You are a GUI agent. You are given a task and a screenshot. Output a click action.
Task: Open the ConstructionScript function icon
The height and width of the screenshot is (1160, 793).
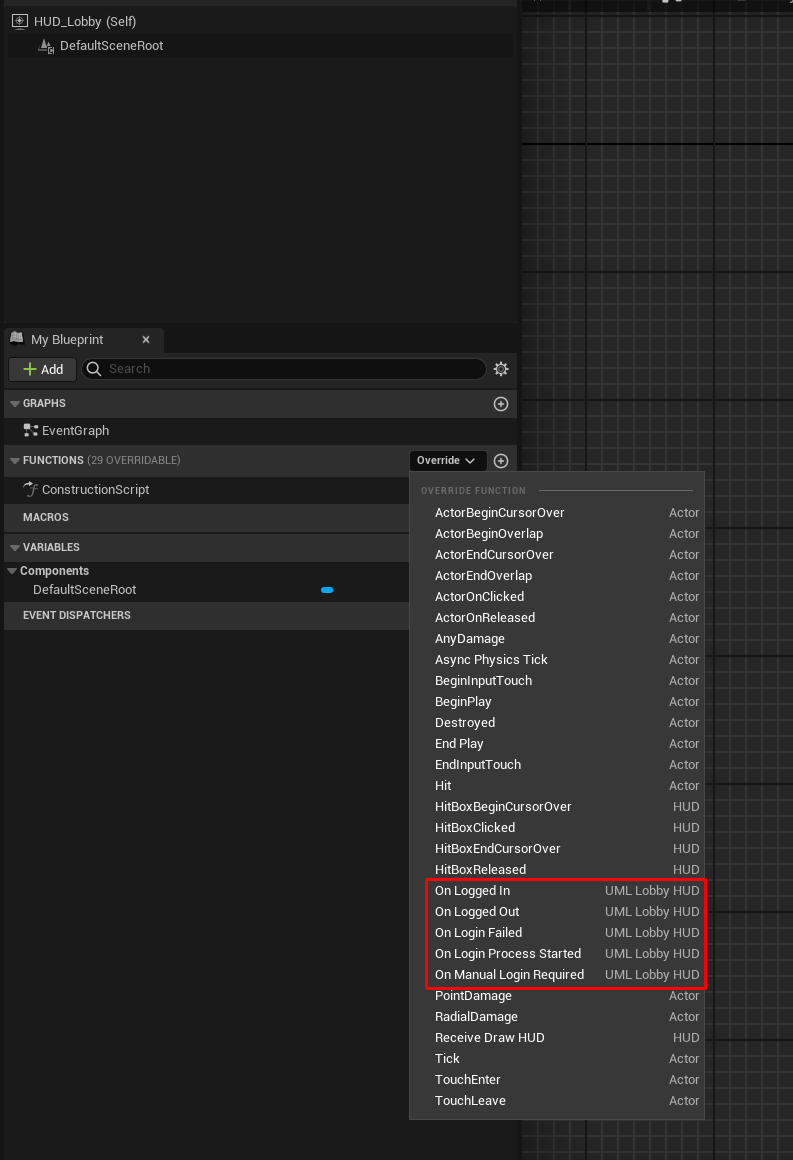[31, 490]
